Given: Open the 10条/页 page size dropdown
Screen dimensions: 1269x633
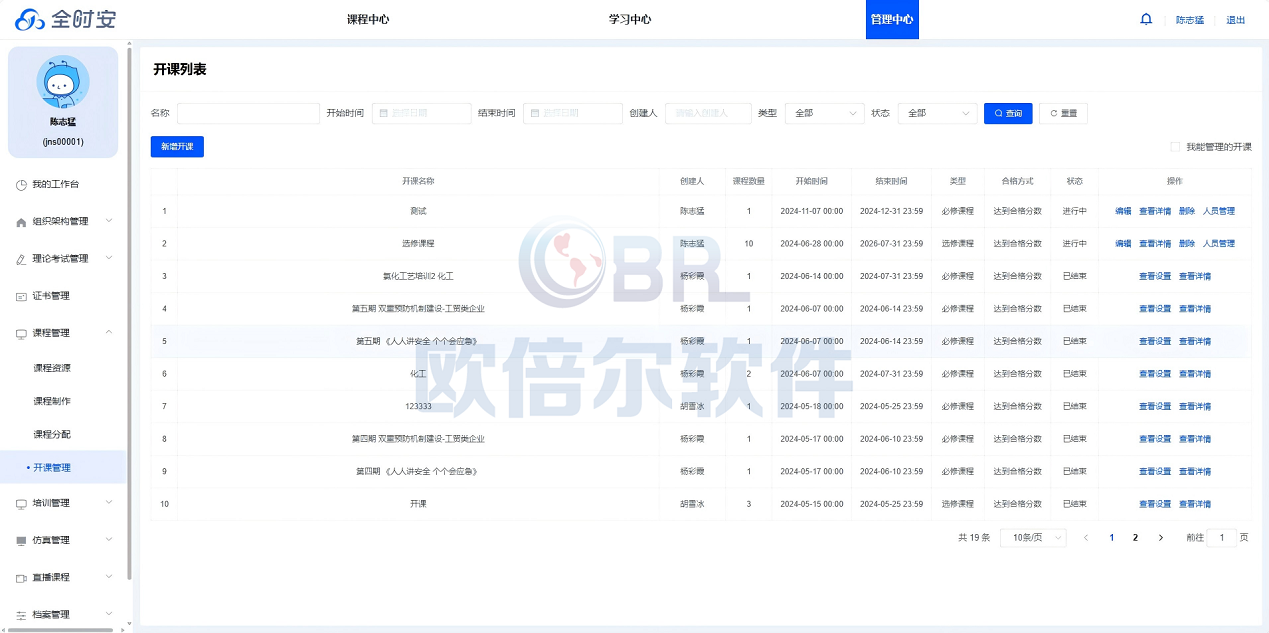Looking at the screenshot, I should pyautogui.click(x=1033, y=538).
